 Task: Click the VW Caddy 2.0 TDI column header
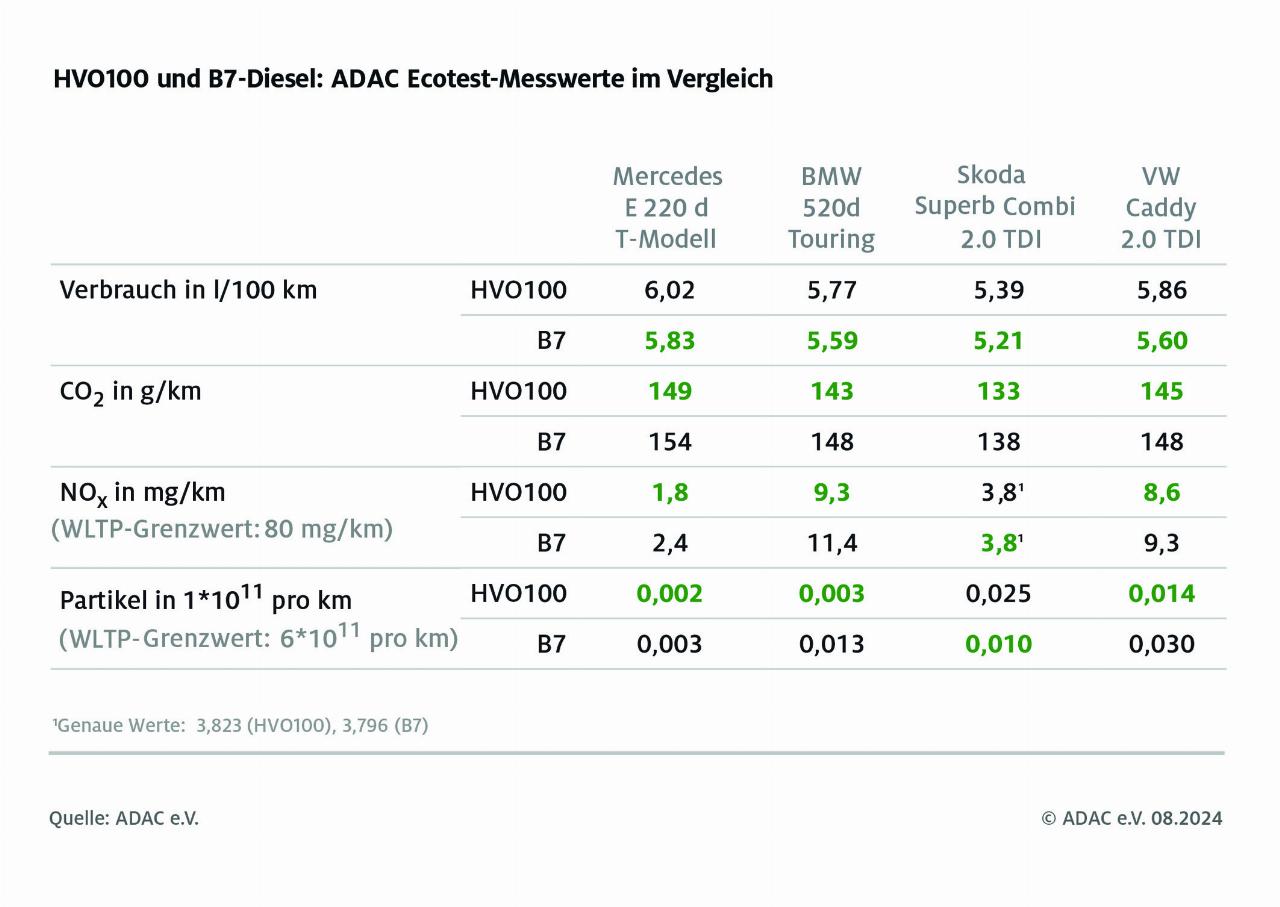pos(1160,208)
